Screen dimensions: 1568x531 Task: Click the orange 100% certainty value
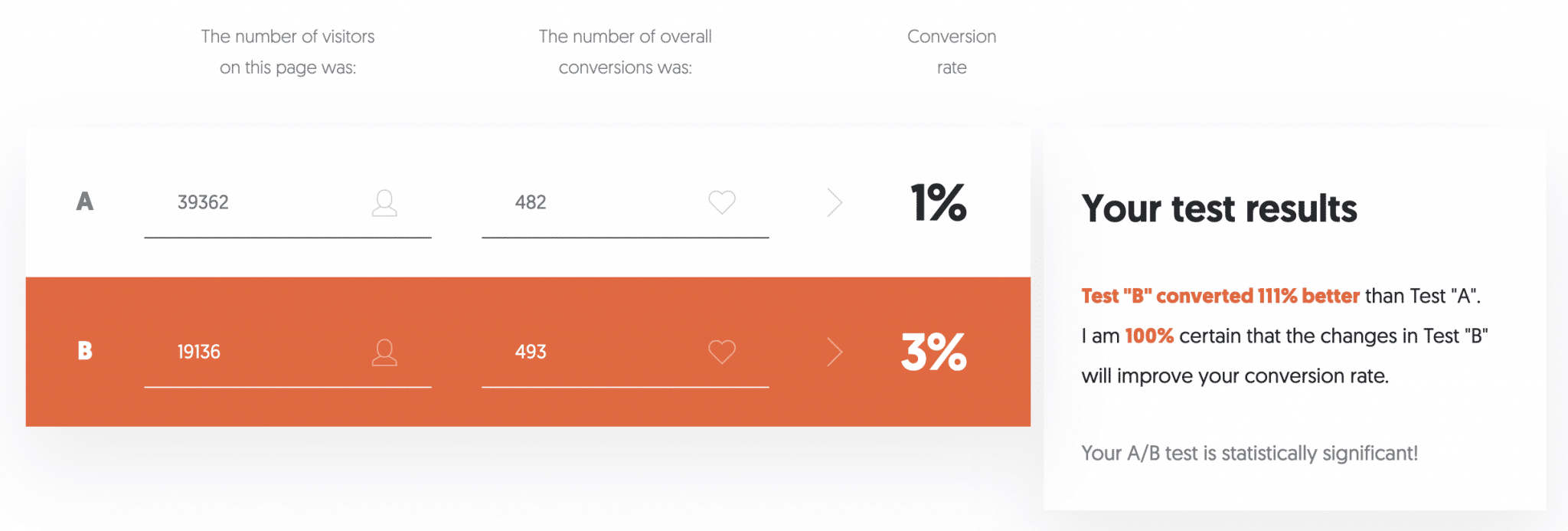pyautogui.click(x=1149, y=336)
